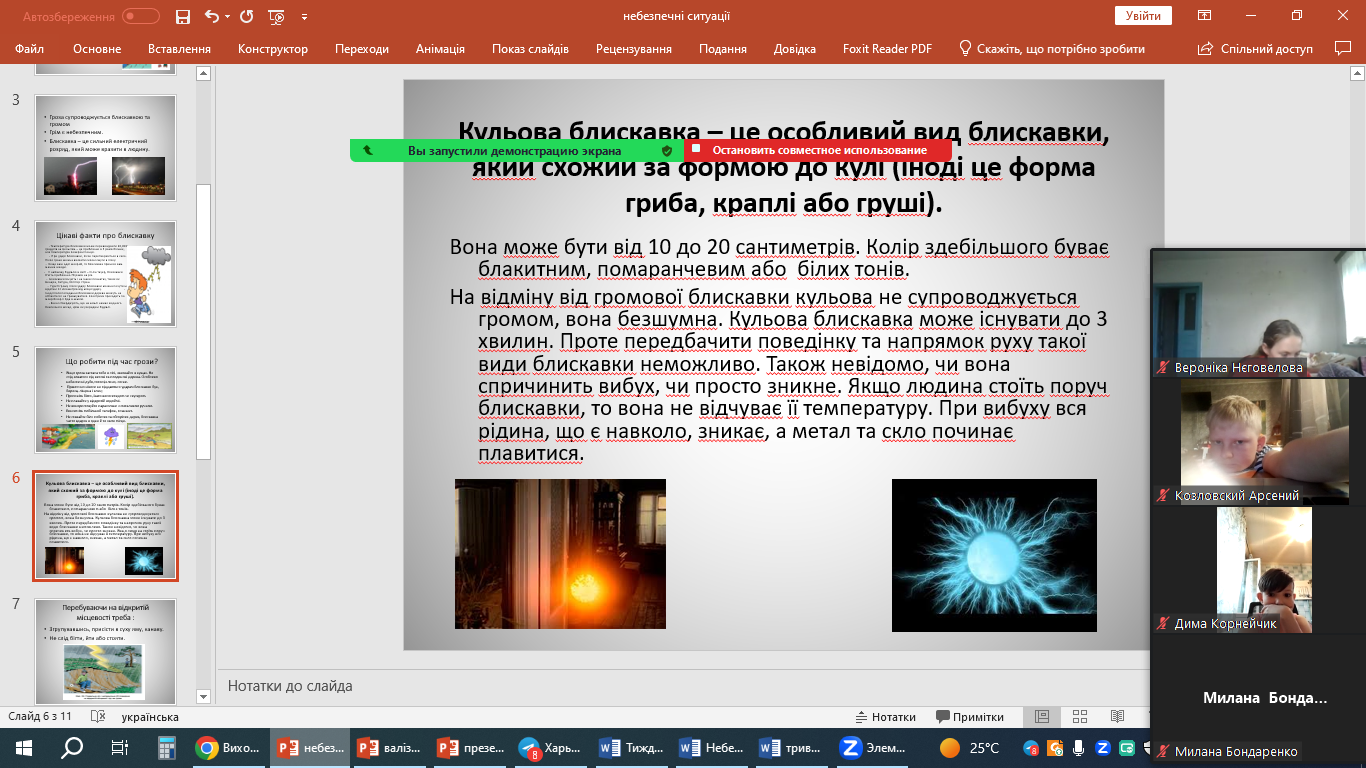Switch to PowerPoint валіз… taskbar item
The image size is (1366, 768).
click(389, 747)
